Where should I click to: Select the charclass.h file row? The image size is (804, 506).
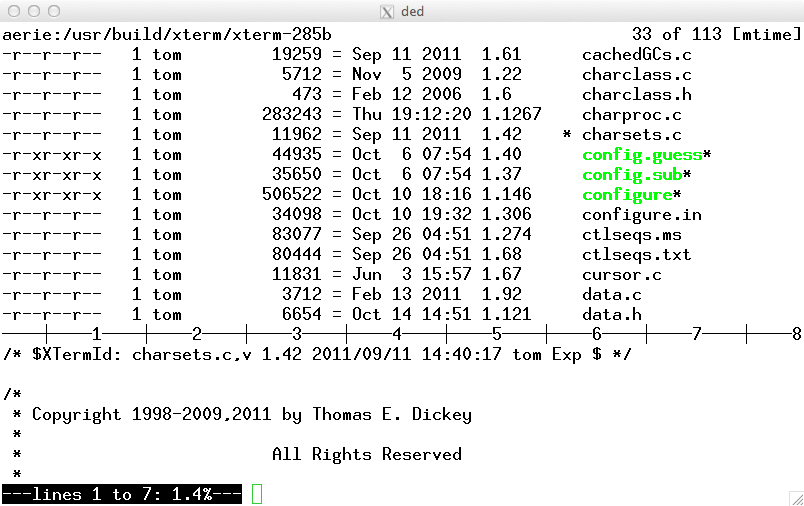pyautogui.click(x=636, y=95)
